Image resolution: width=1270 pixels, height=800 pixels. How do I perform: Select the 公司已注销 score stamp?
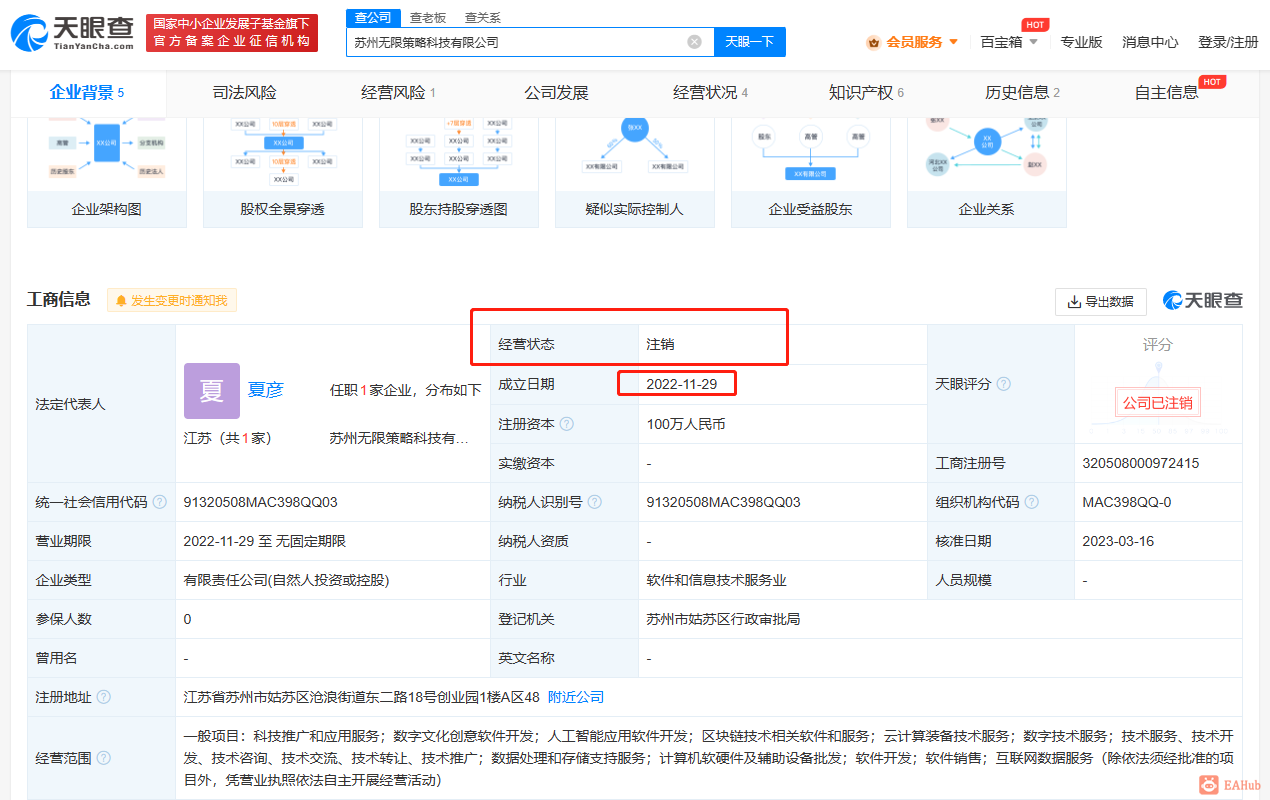point(1157,403)
